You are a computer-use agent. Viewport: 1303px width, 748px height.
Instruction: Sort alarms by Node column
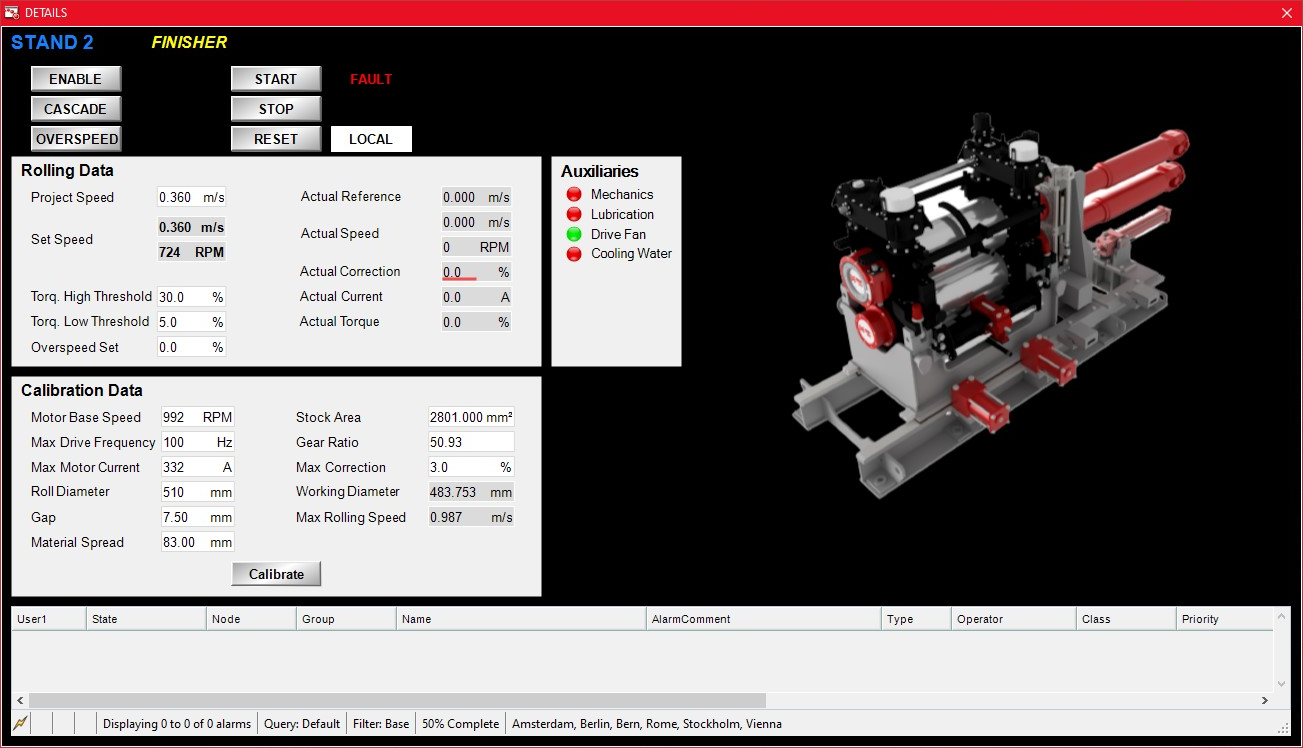(x=251, y=619)
